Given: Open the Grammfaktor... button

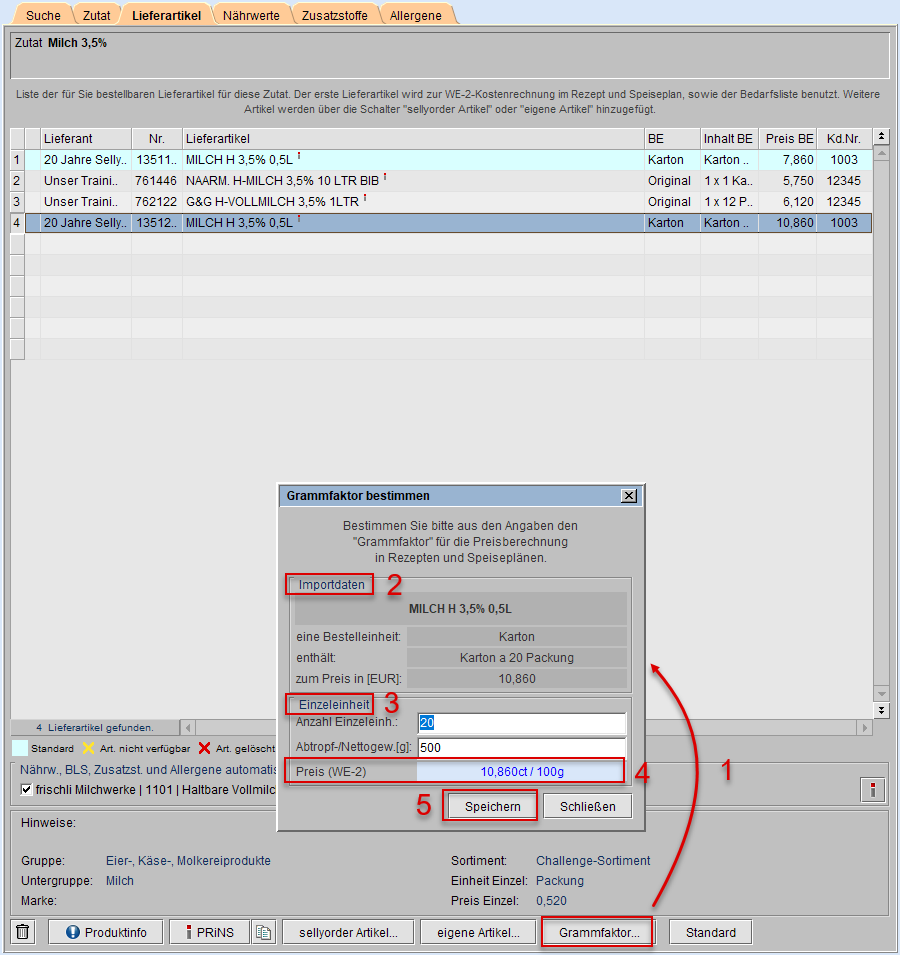Looking at the screenshot, I should [597, 932].
